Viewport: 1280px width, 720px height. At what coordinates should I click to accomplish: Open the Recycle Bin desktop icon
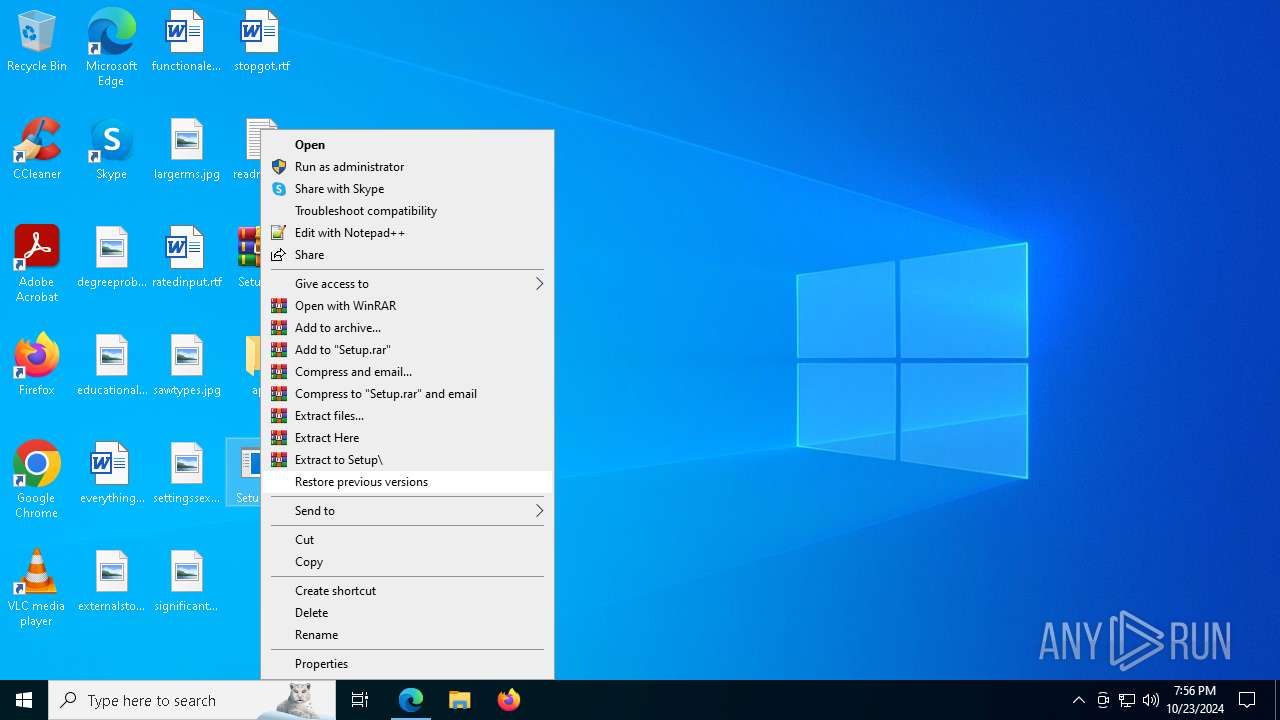coord(37,42)
